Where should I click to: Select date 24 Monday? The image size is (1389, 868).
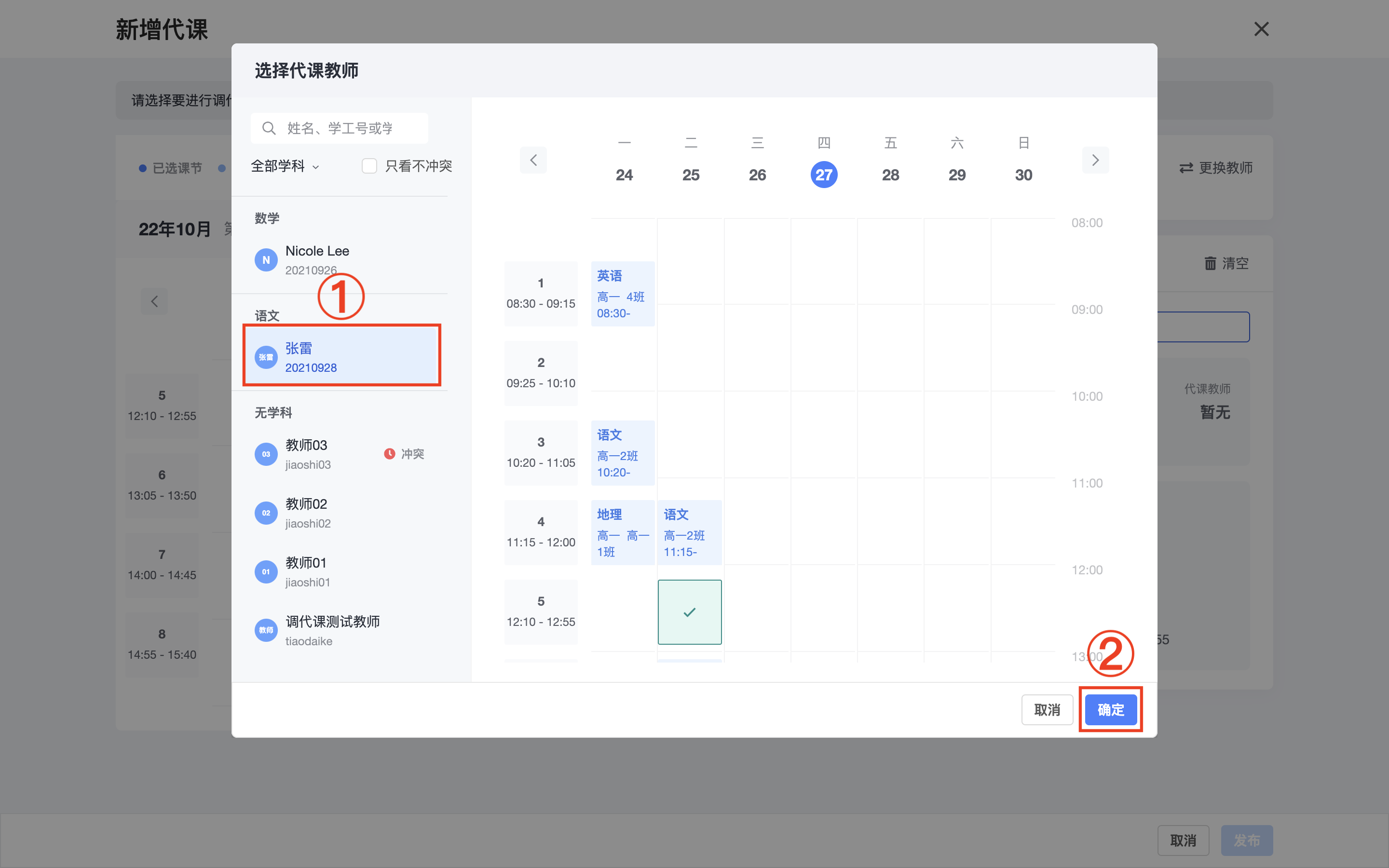(624, 175)
